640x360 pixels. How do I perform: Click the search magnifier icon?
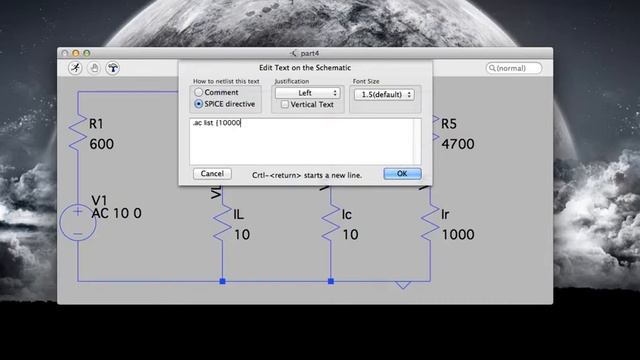492,68
